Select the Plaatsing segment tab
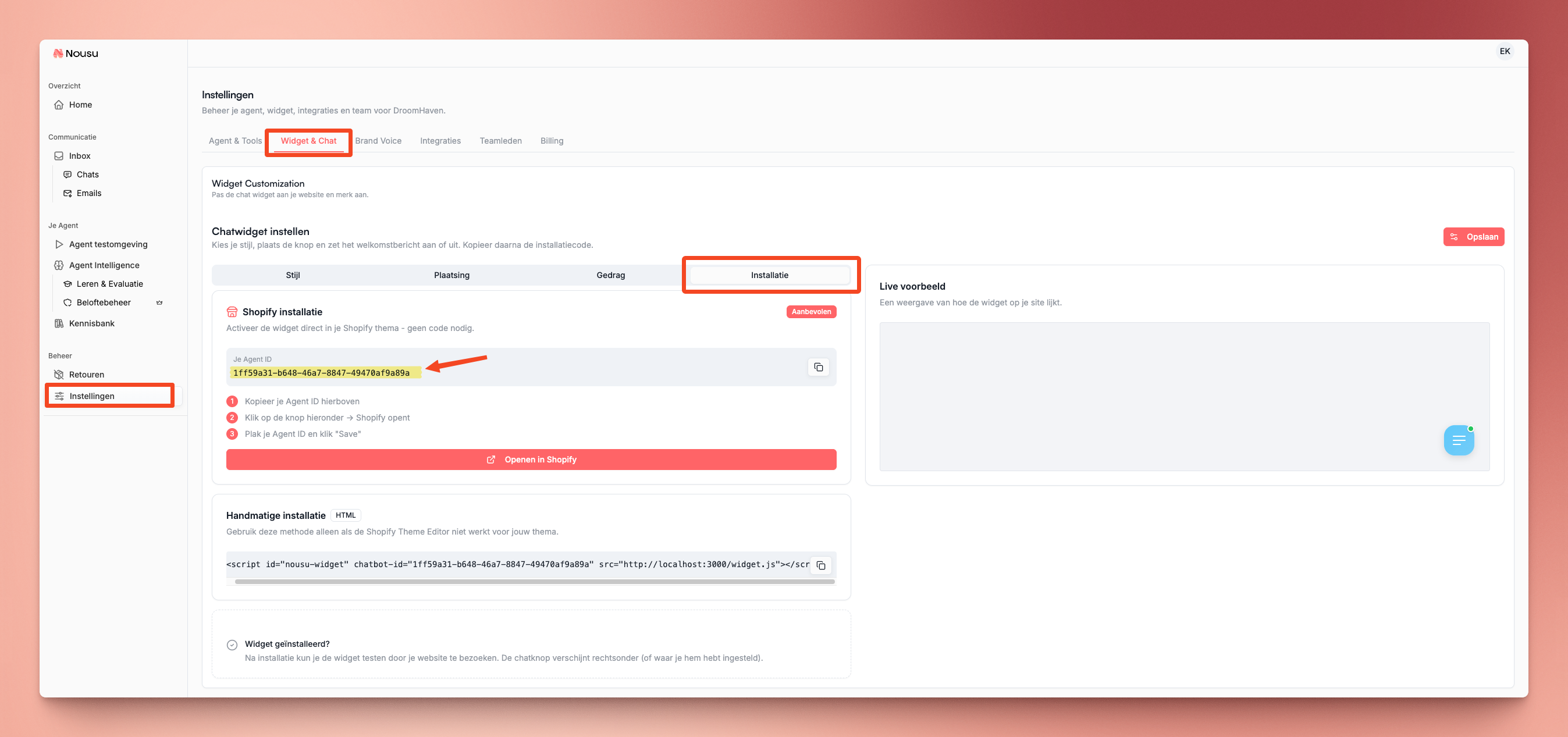The width and height of the screenshot is (1568, 737). click(x=451, y=275)
